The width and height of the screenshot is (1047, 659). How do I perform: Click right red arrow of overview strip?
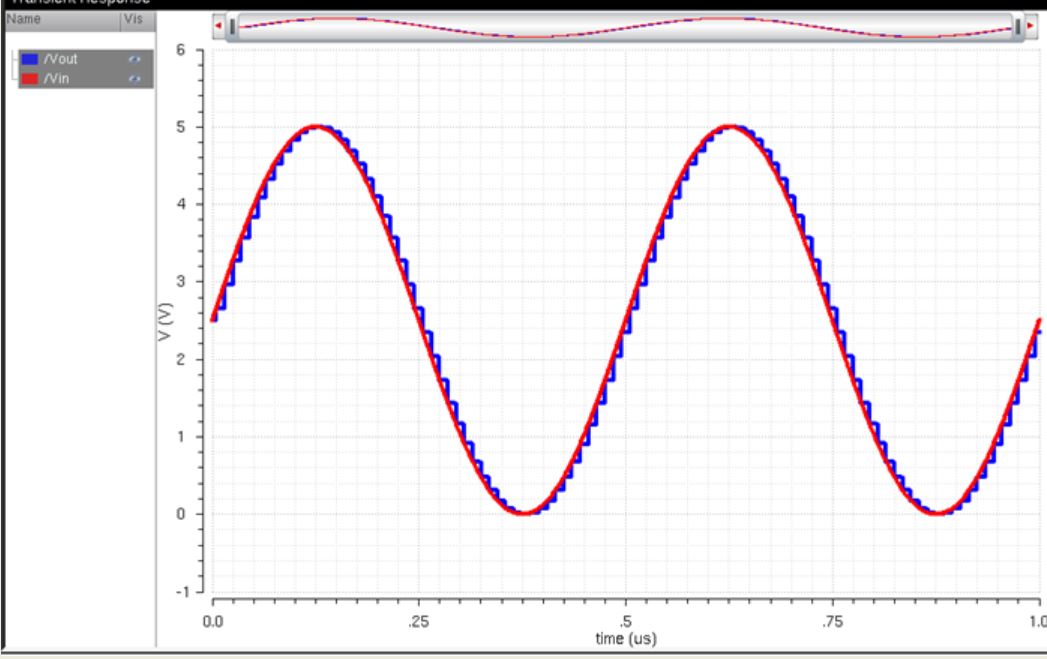pos(1030,26)
